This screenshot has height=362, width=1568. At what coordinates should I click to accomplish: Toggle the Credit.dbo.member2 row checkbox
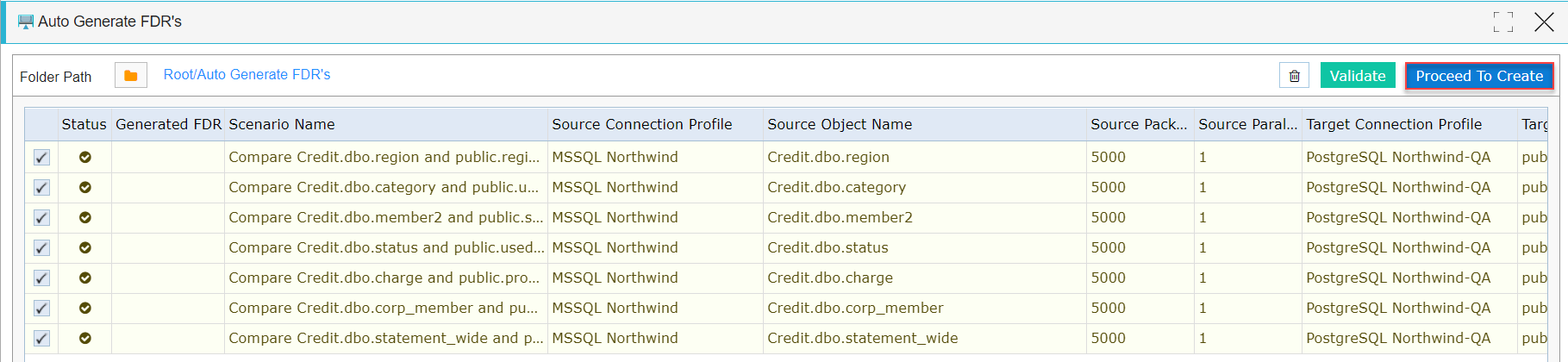(x=41, y=217)
